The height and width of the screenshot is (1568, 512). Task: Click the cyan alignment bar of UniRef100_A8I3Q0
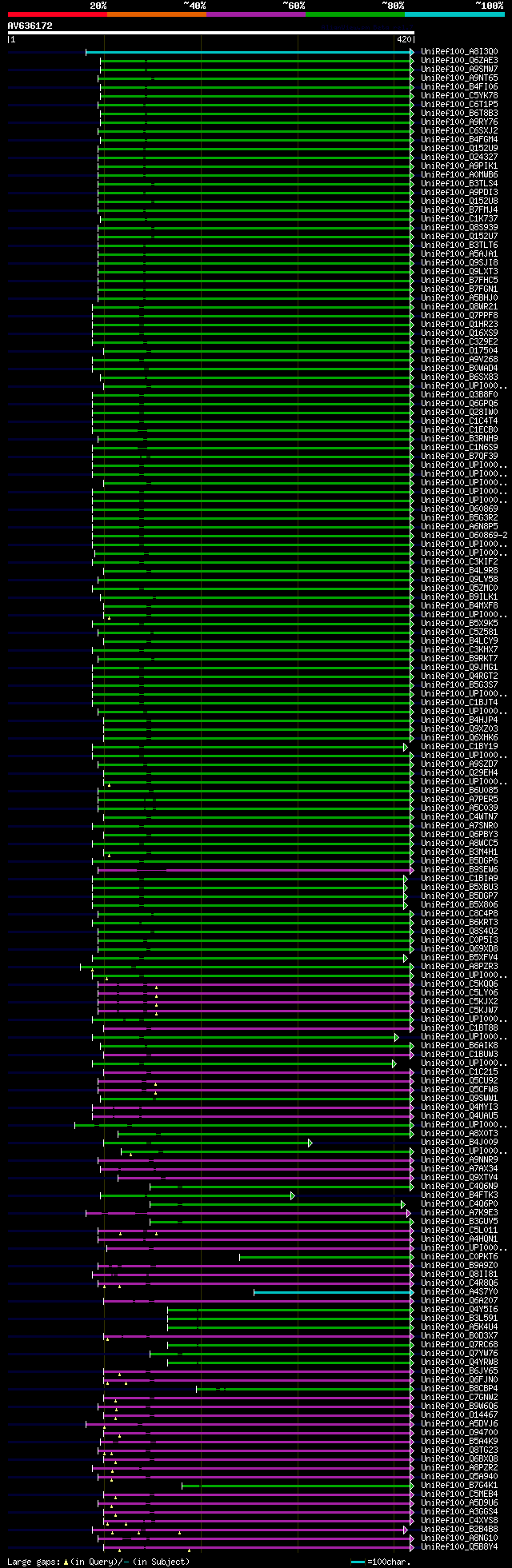[250, 52]
